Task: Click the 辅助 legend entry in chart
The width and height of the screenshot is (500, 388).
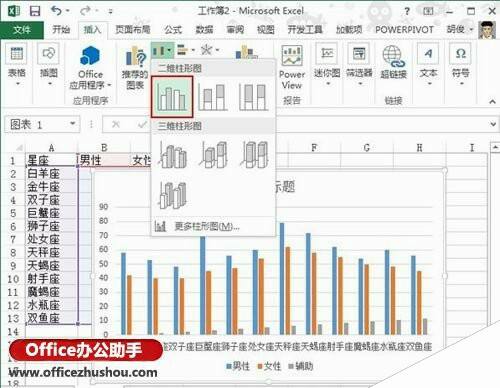Action: [x=301, y=366]
